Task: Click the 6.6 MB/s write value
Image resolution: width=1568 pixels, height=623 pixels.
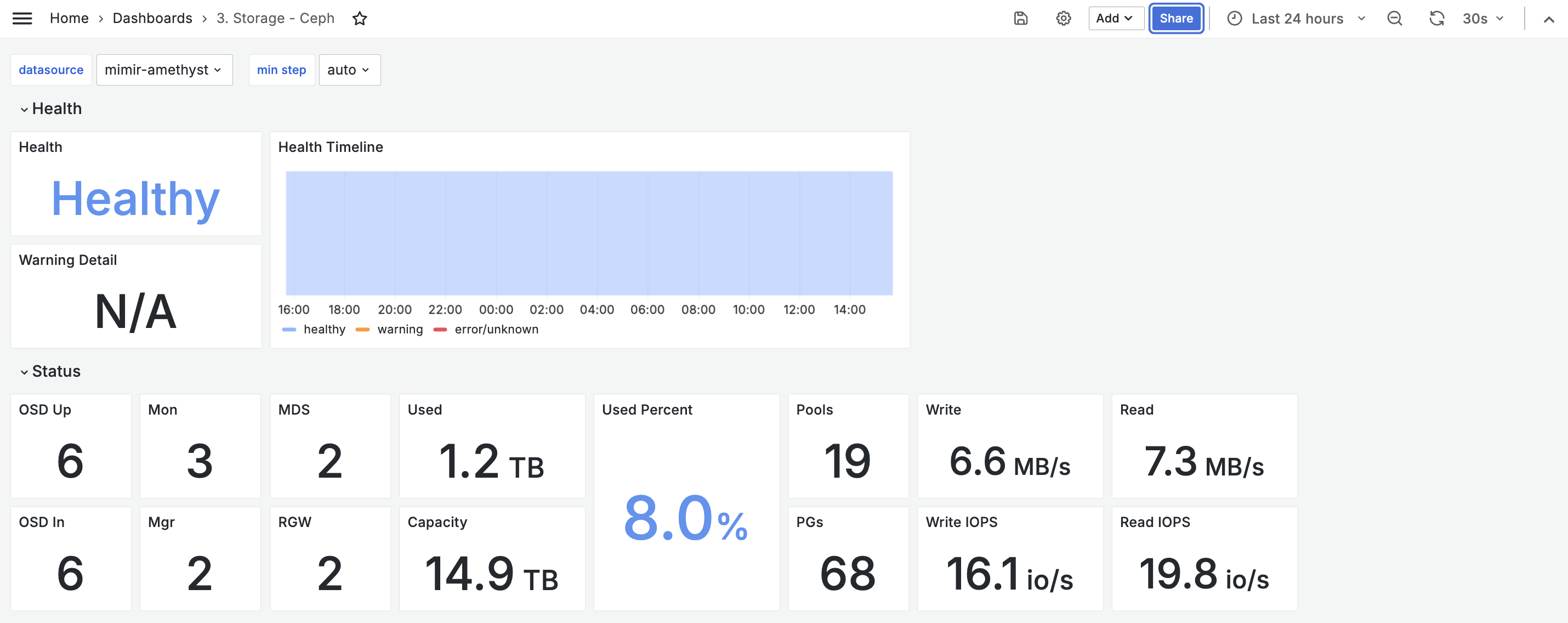Action: (x=1010, y=462)
